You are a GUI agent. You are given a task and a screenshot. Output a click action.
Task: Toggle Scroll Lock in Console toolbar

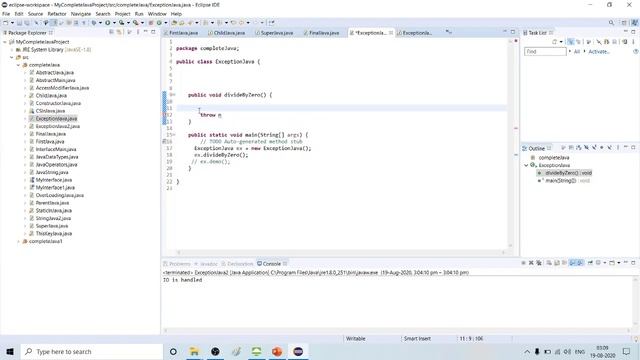point(557,263)
